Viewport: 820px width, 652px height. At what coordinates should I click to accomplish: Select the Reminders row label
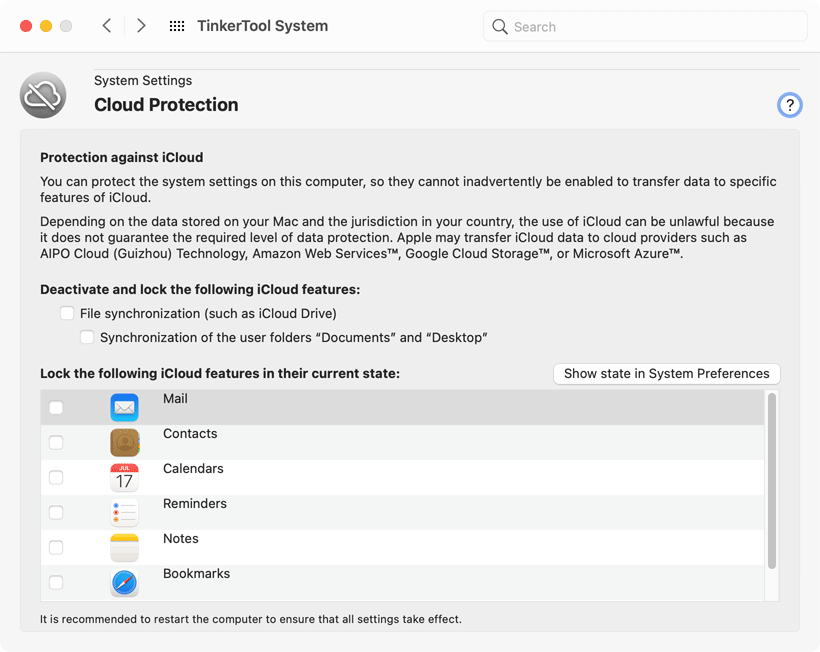pos(195,504)
